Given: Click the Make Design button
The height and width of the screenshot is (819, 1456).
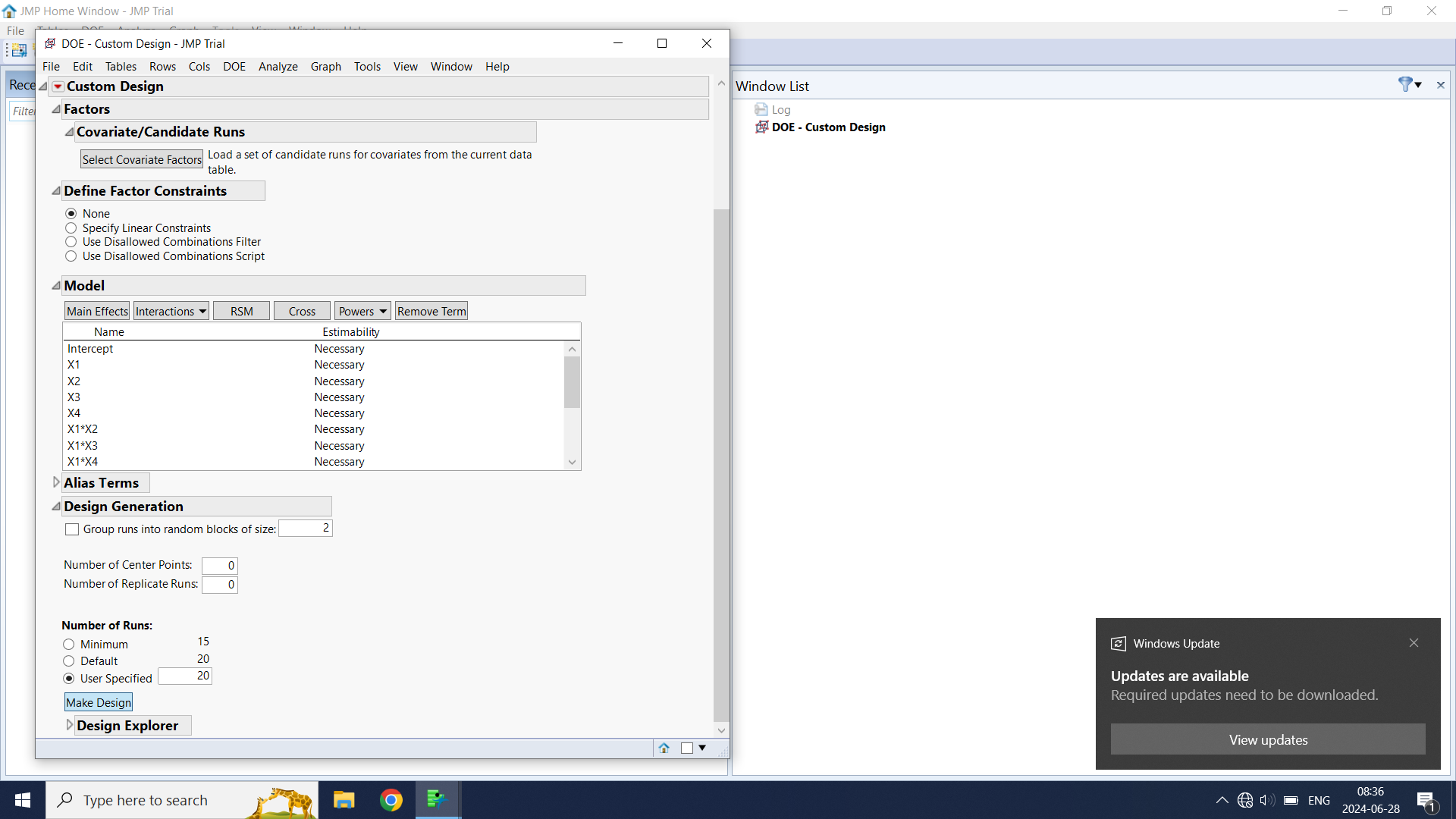Looking at the screenshot, I should [x=99, y=702].
